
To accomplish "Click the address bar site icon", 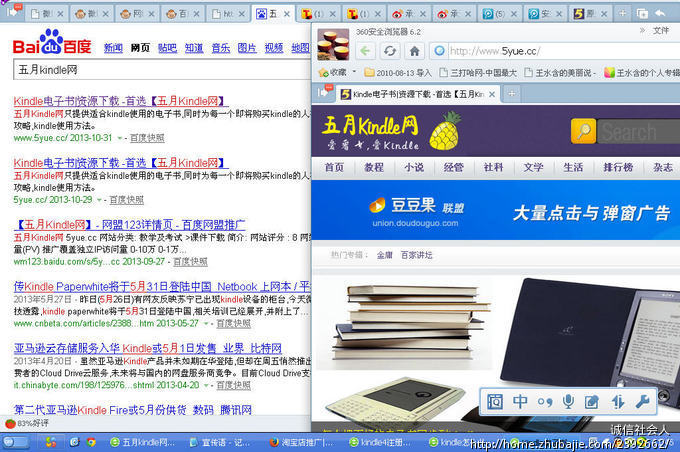I will point(439,51).
